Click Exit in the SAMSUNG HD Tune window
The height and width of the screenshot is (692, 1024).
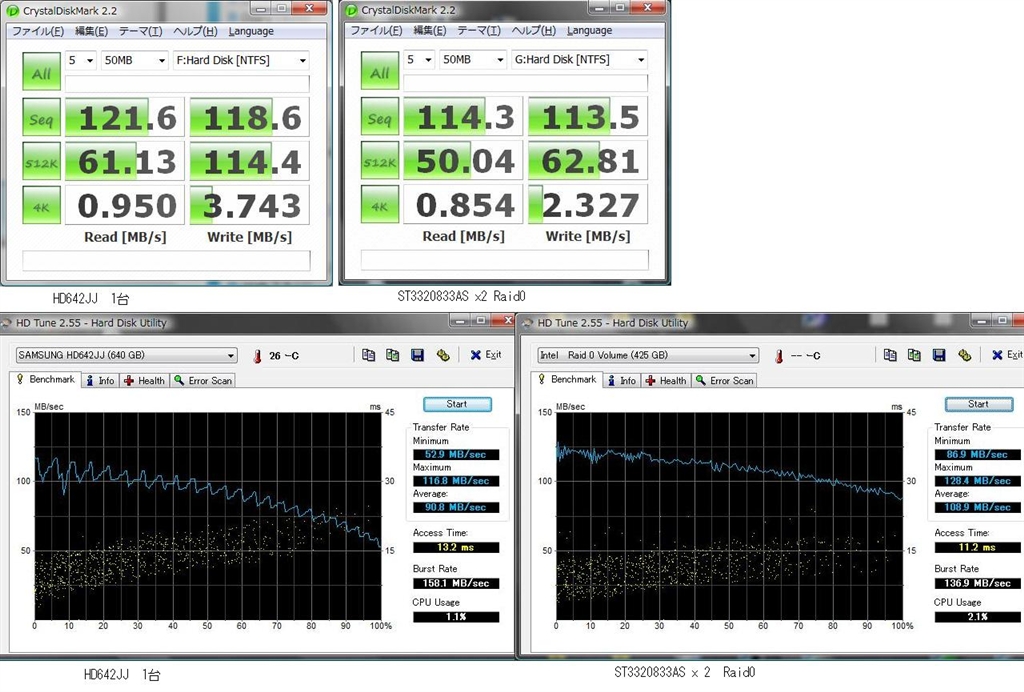(x=486, y=354)
